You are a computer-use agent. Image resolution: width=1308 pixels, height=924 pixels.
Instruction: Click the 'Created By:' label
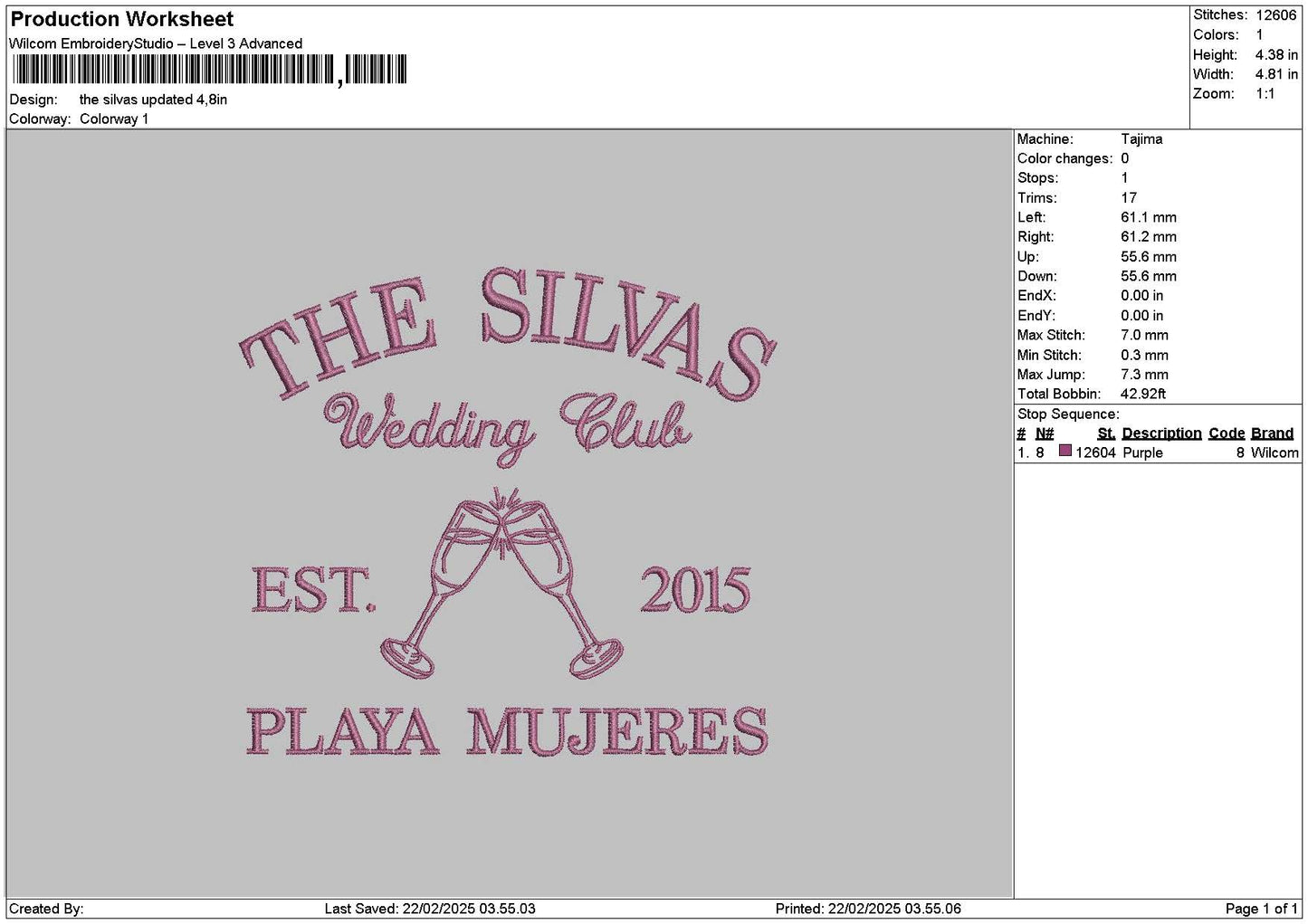pos(46,909)
